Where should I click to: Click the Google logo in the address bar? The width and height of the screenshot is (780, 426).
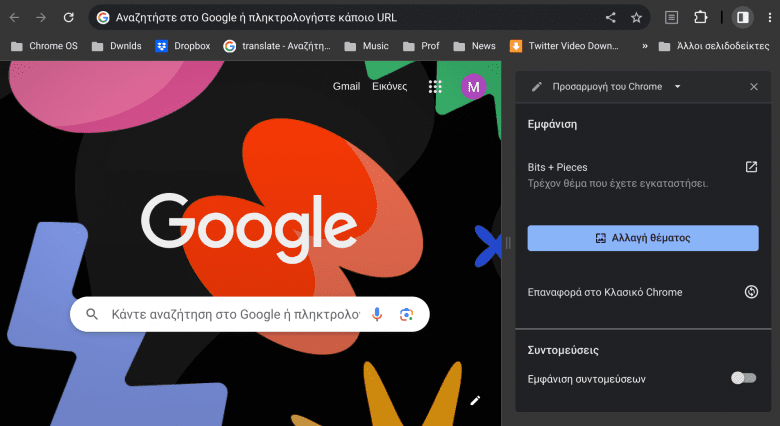tap(103, 17)
